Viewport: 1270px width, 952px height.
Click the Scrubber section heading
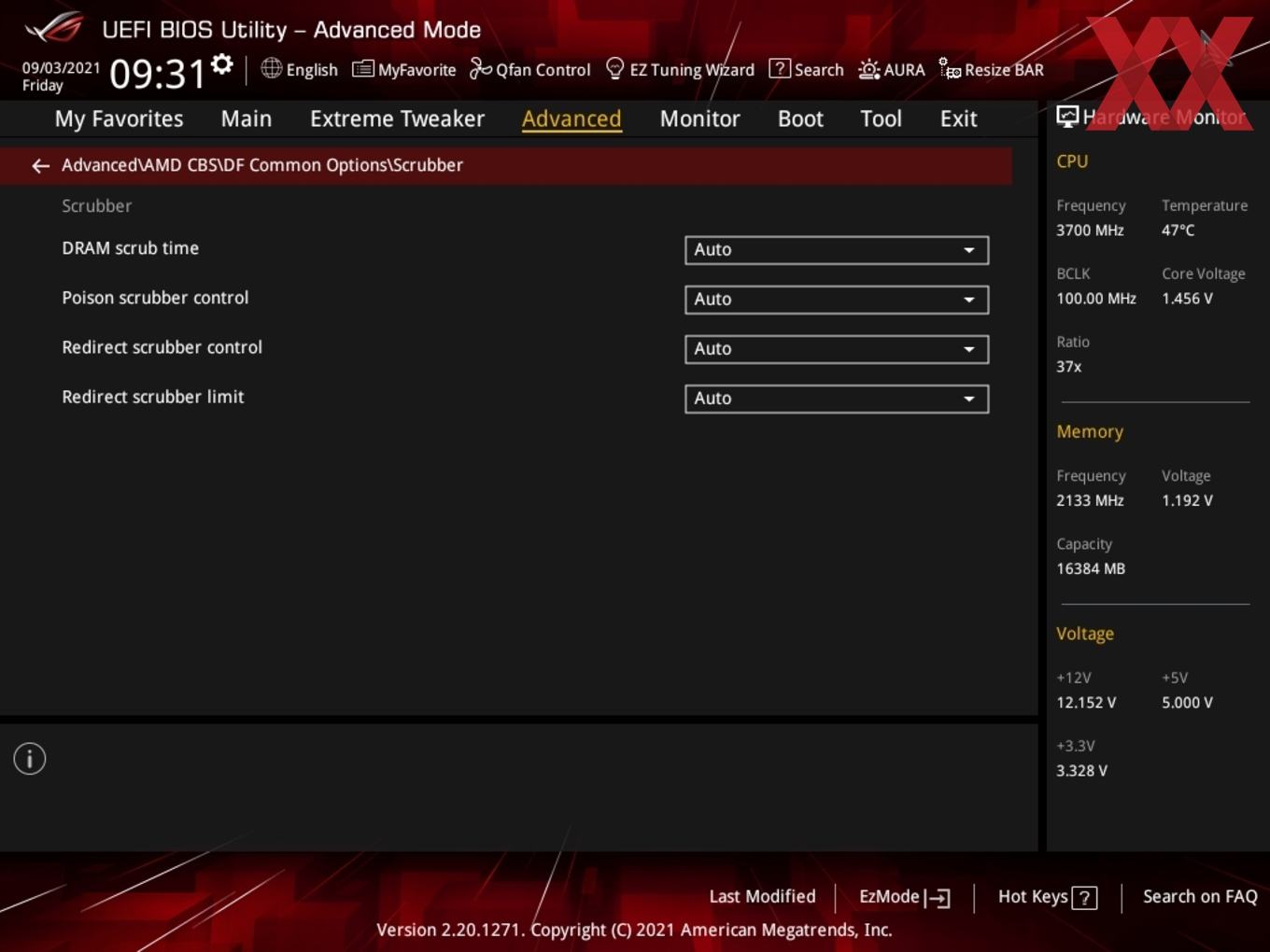tap(96, 205)
